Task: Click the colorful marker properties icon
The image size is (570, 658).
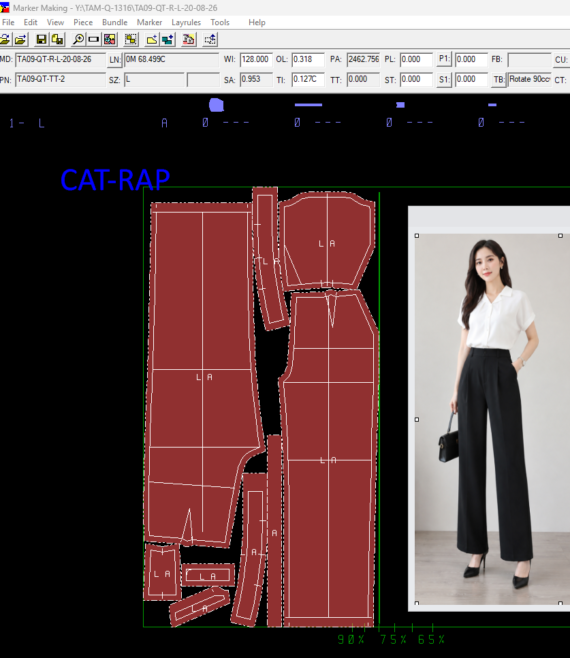Action: coord(110,39)
